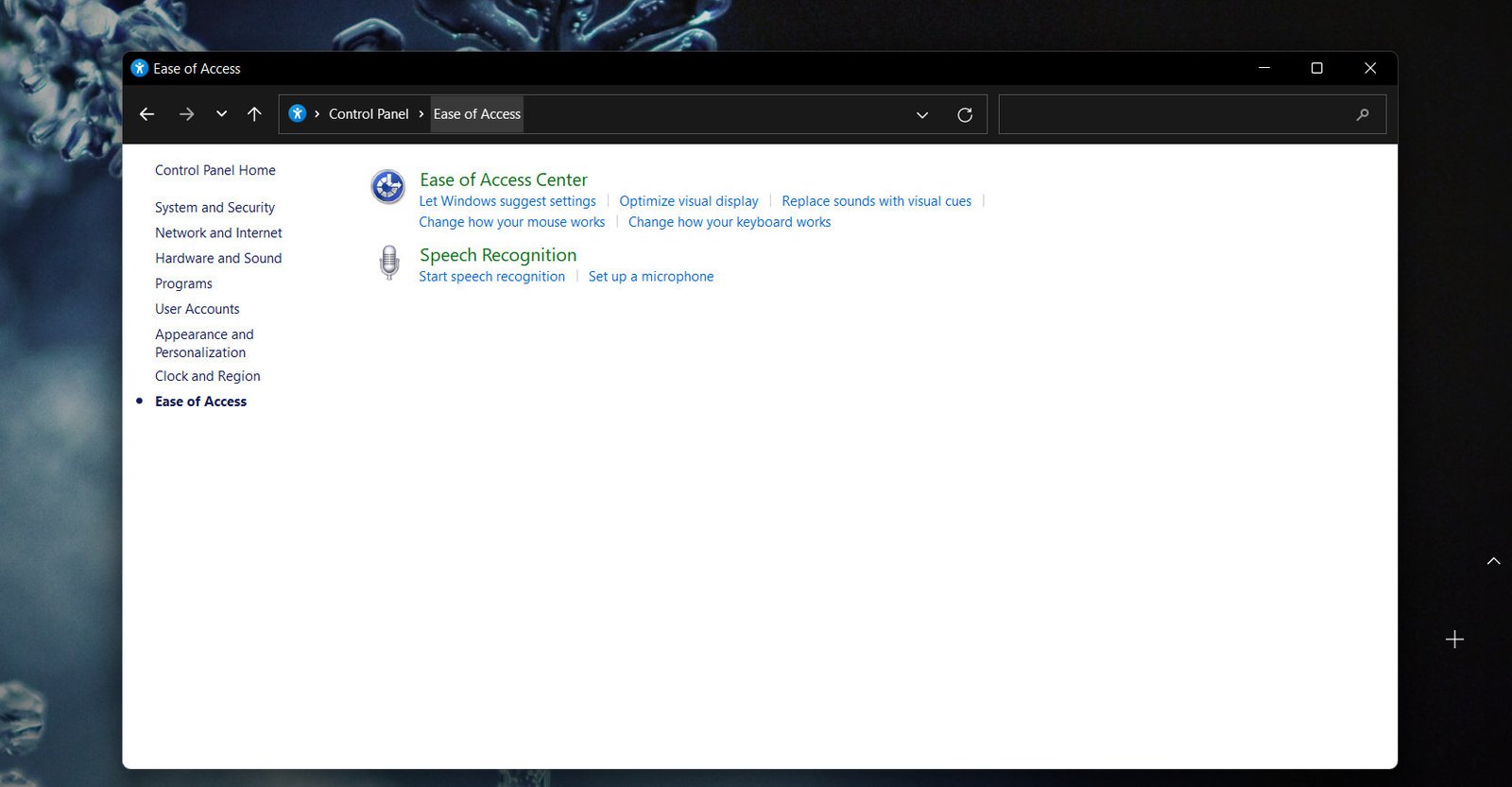Open the Ease of Access Center icon
The width and height of the screenshot is (1512, 787).
[387, 187]
